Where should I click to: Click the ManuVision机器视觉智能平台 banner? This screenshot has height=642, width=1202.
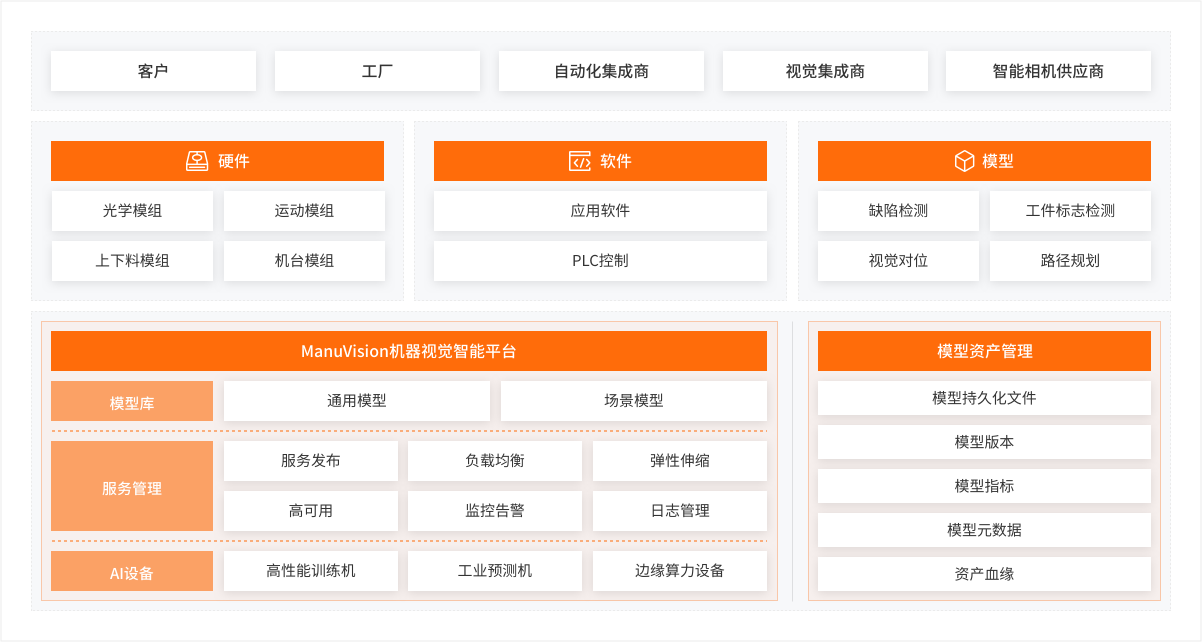coord(409,351)
